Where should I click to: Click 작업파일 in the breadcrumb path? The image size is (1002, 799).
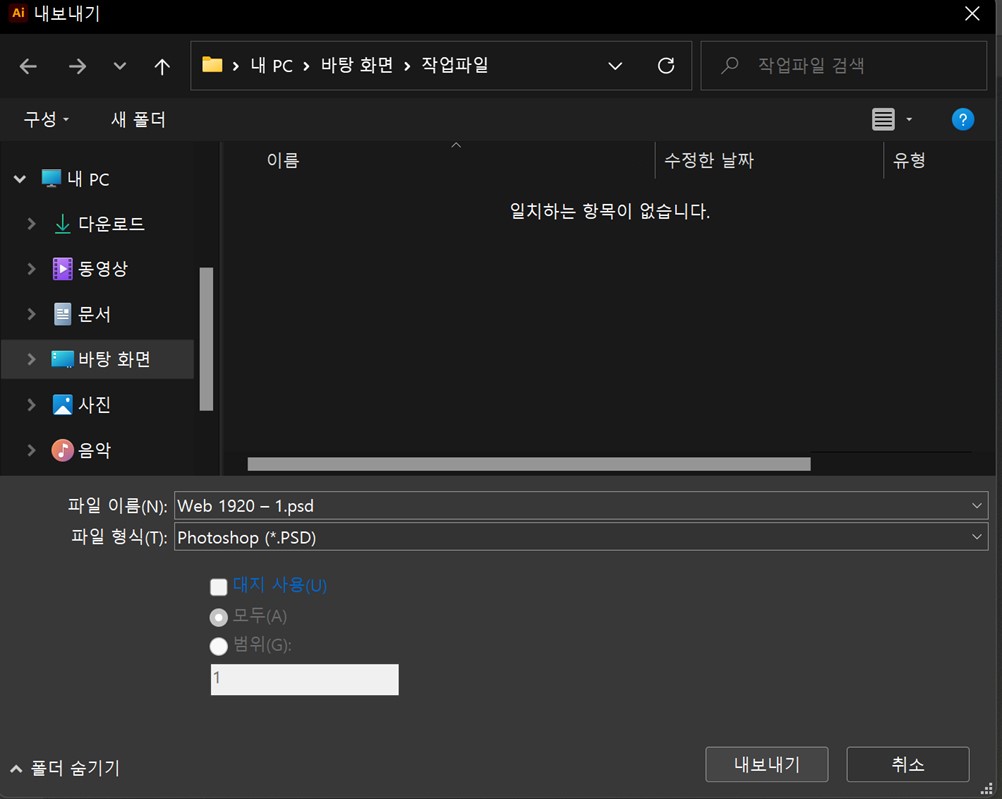pyautogui.click(x=454, y=65)
